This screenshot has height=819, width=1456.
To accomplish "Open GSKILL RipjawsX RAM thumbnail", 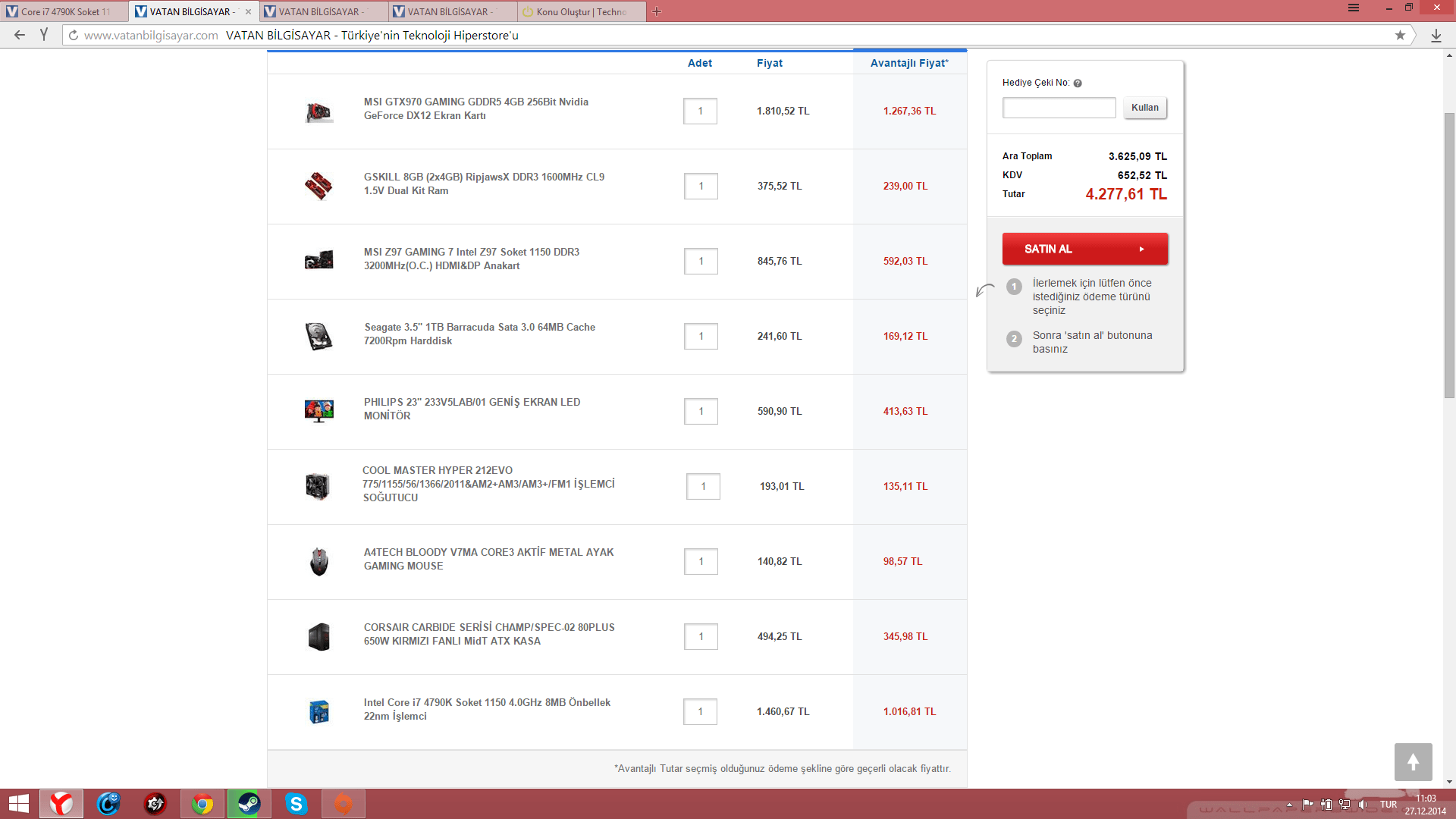I will click(318, 186).
